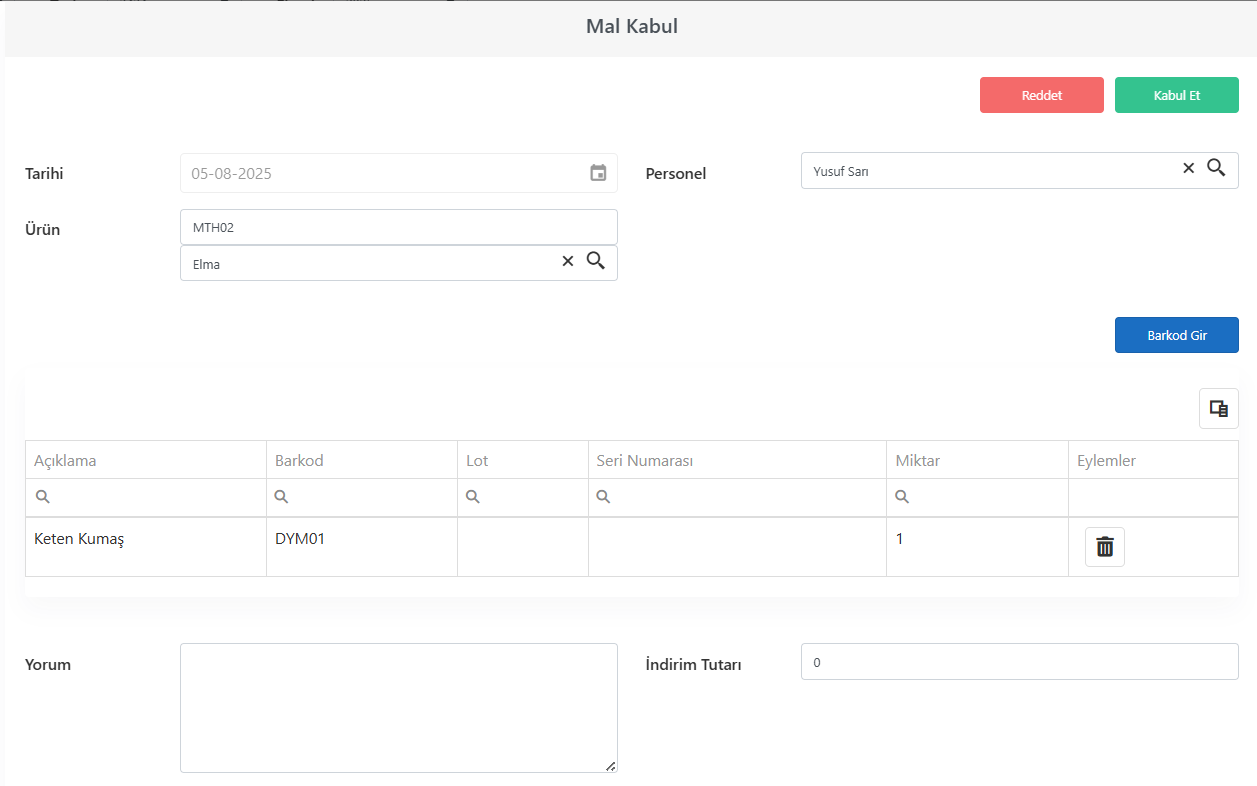Click the Miktar filter search icon

pyautogui.click(x=902, y=497)
